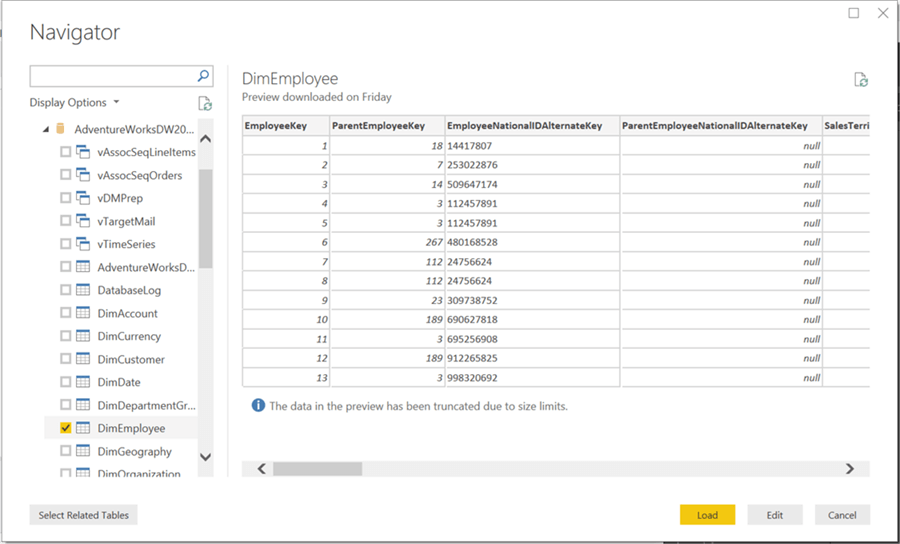Select DimGeography in the table list

pos(134,451)
